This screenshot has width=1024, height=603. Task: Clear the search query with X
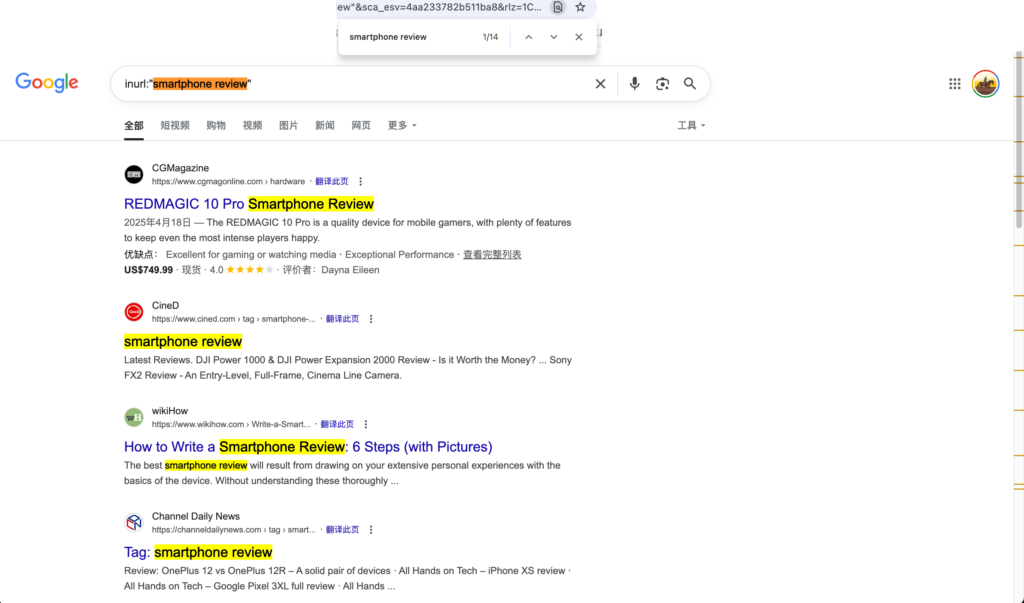coord(600,84)
